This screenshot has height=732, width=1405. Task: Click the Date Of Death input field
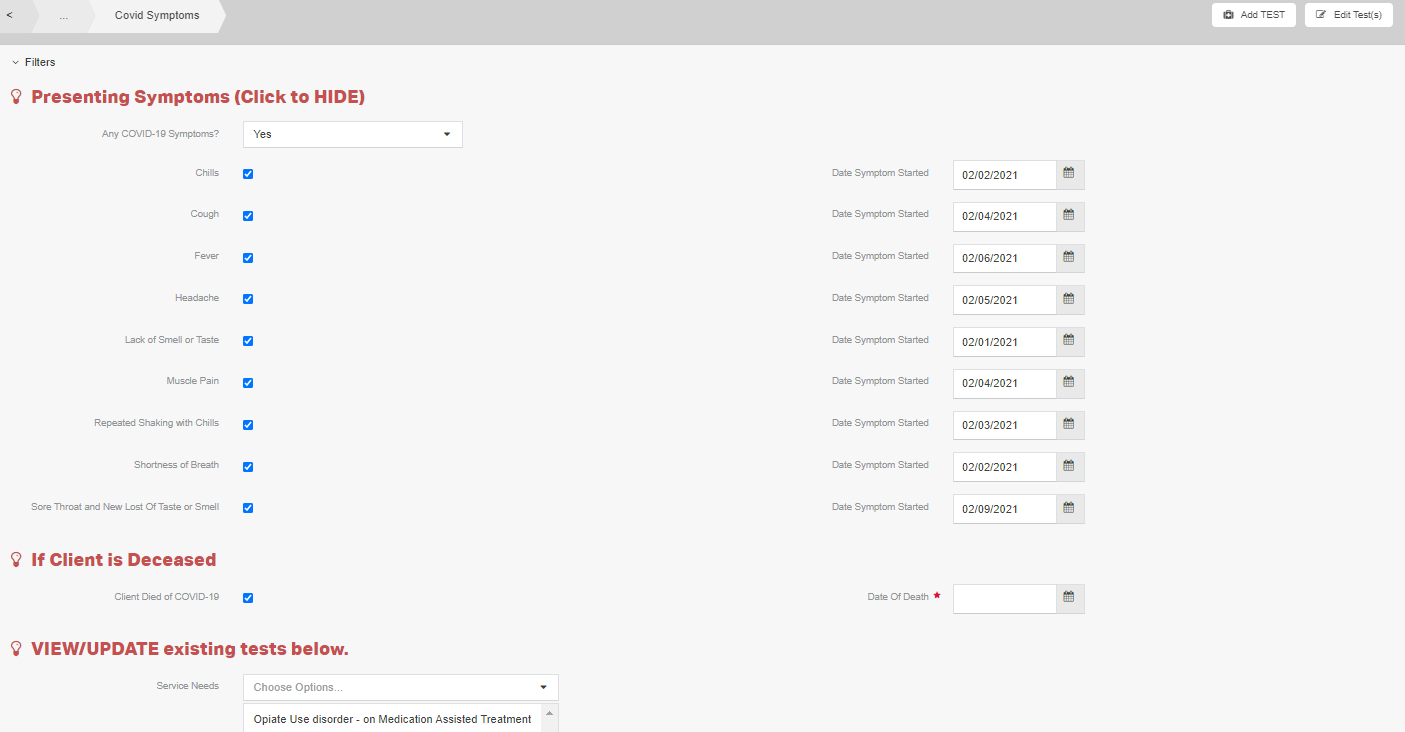point(1004,598)
